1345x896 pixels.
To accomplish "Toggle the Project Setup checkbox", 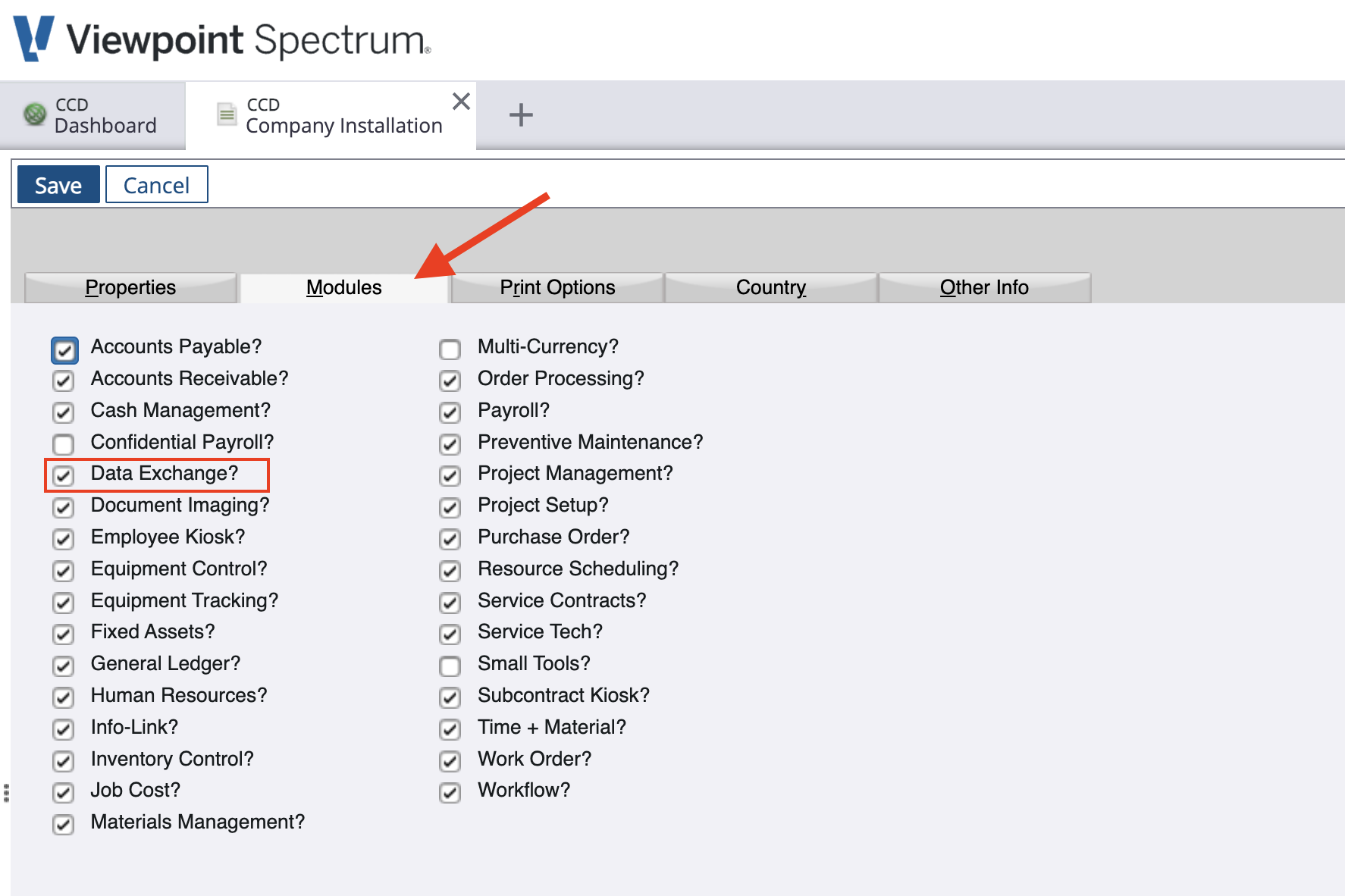I will (450, 507).
